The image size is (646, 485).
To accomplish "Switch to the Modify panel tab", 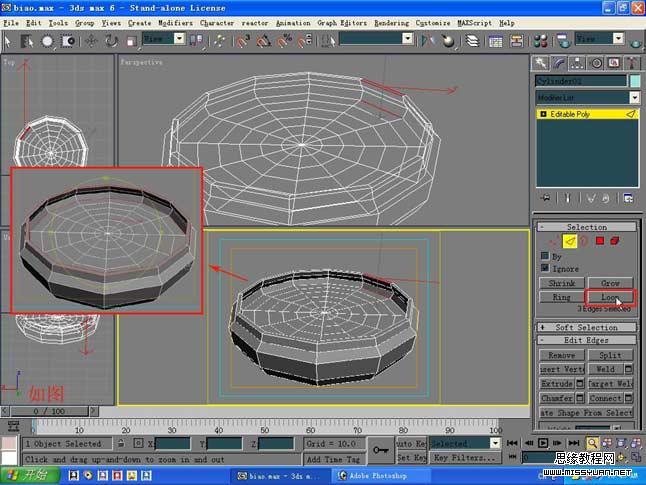I will coord(558,63).
